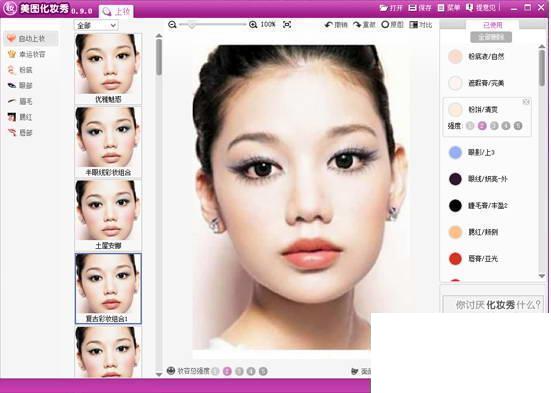Click the gray clear-all button under 已使用
This screenshot has height=393, width=551.
(x=491, y=37)
